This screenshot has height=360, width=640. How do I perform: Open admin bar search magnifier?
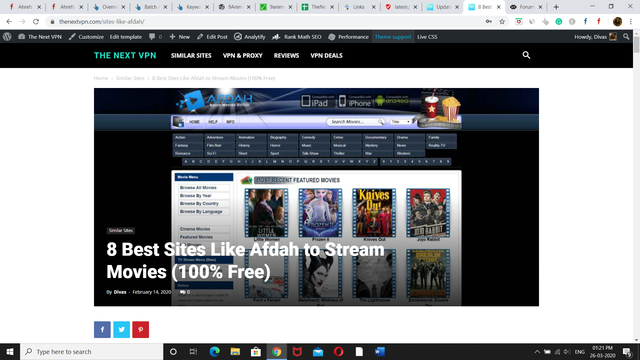(x=626, y=37)
